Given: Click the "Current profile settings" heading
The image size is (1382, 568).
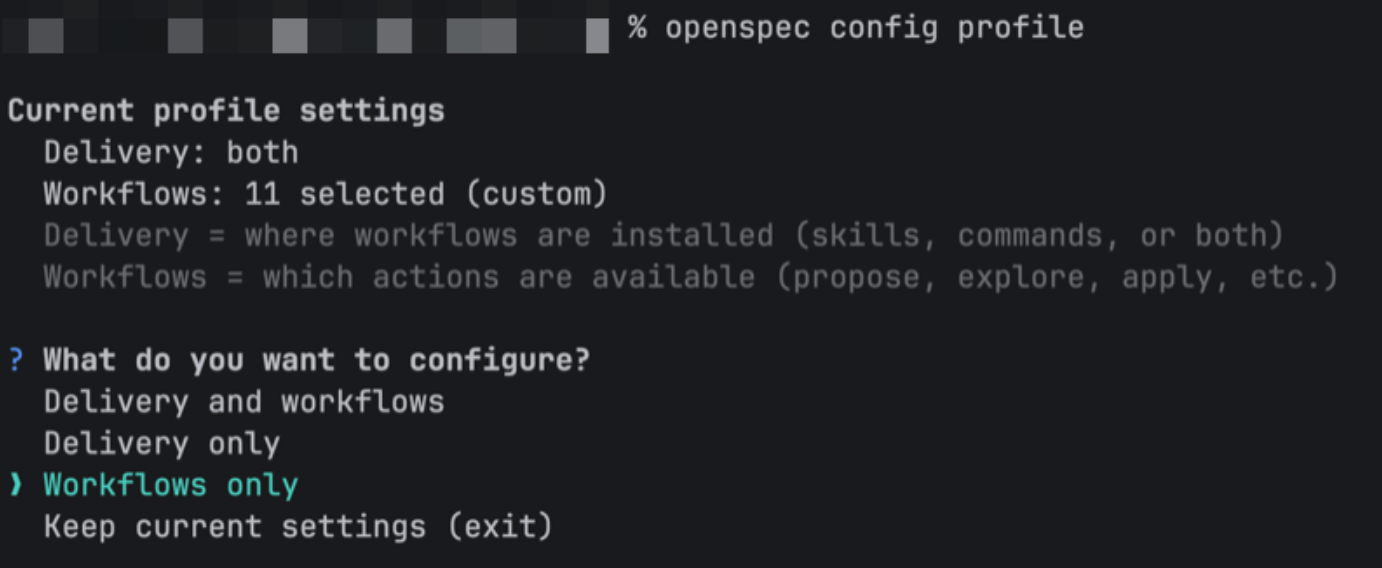Looking at the screenshot, I should 226,110.
